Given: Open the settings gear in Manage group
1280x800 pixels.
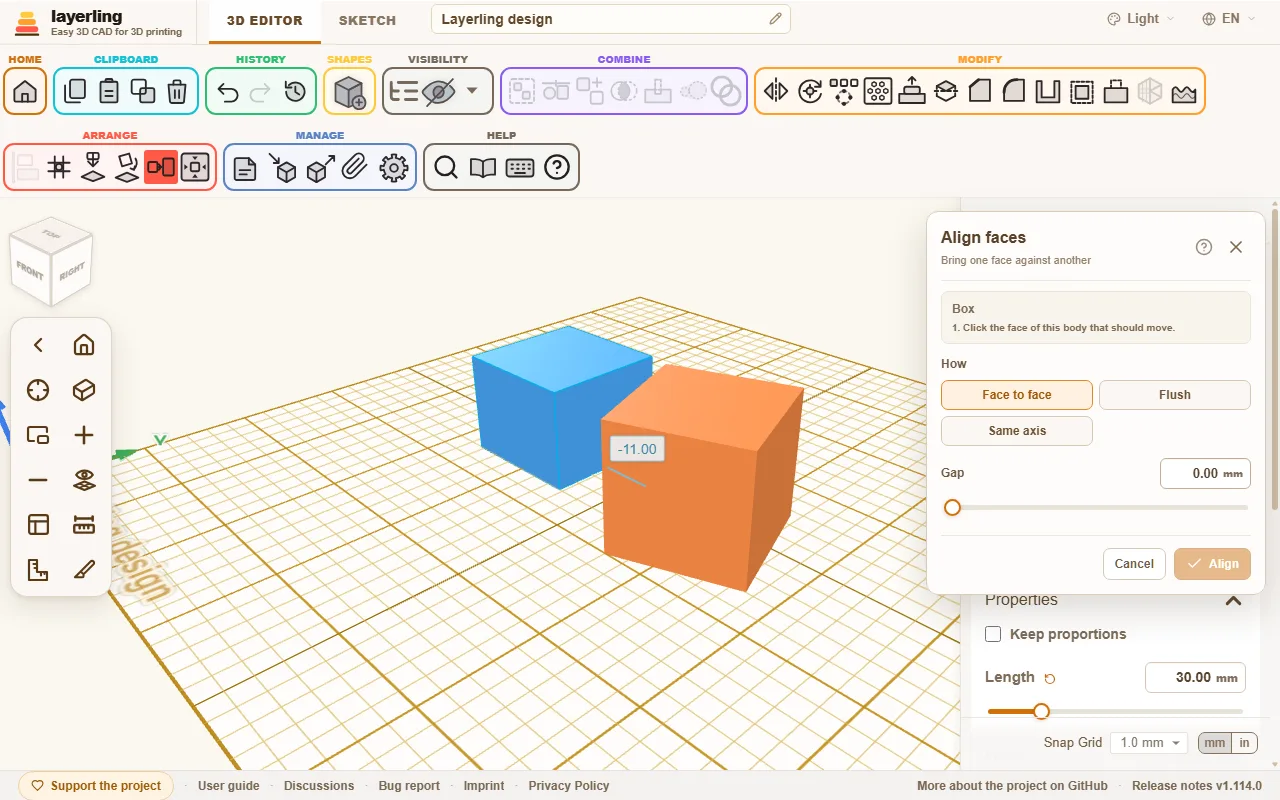Looking at the screenshot, I should coord(395,167).
